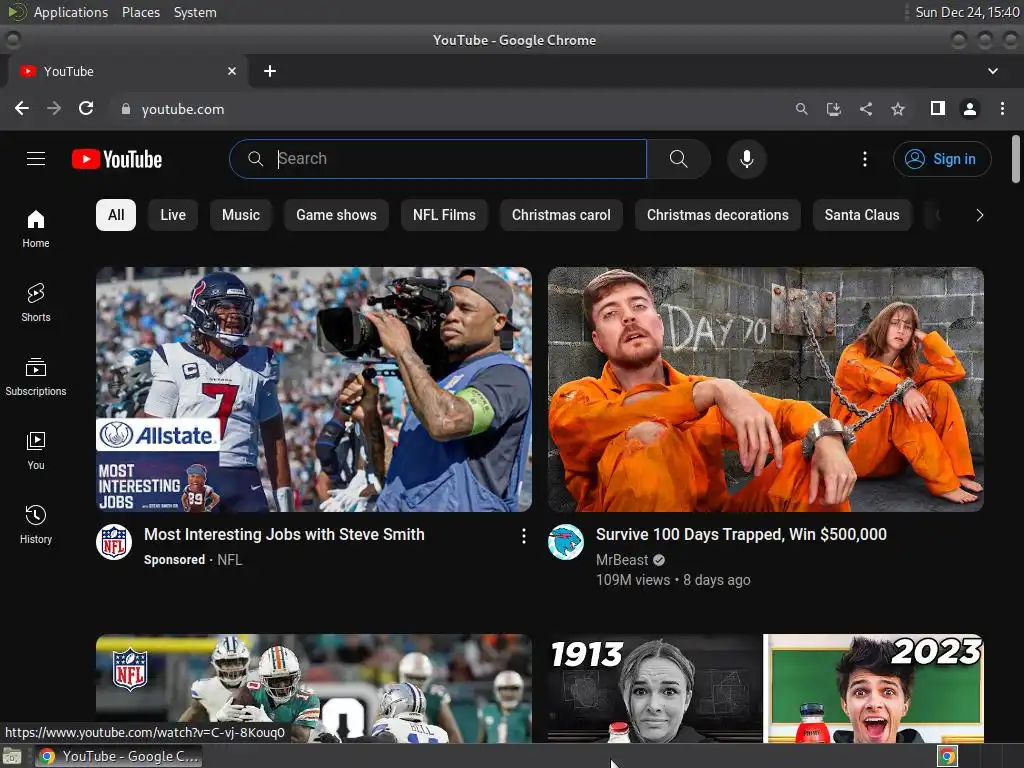Click the install app icon in the address bar
This screenshot has width=1024, height=768.
coord(833,109)
